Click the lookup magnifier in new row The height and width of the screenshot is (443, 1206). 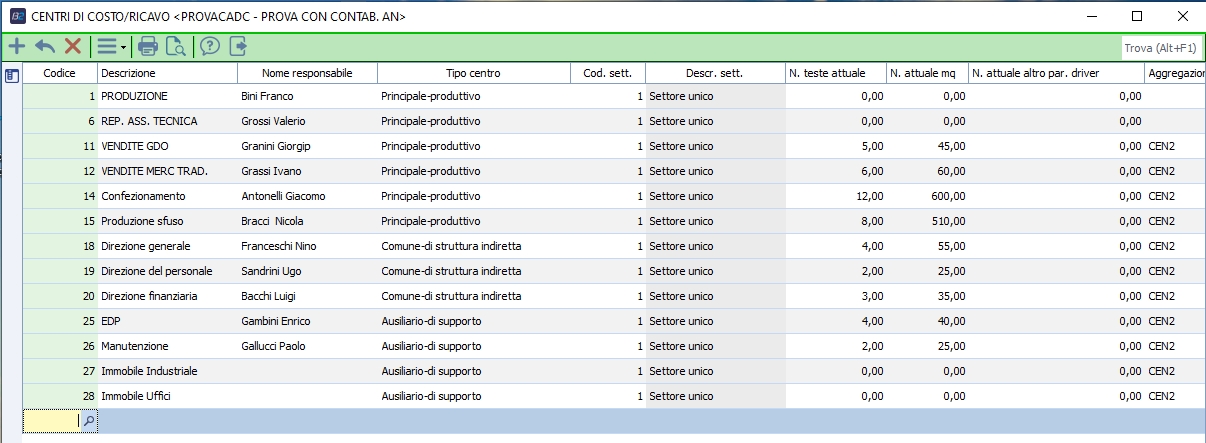point(88,422)
